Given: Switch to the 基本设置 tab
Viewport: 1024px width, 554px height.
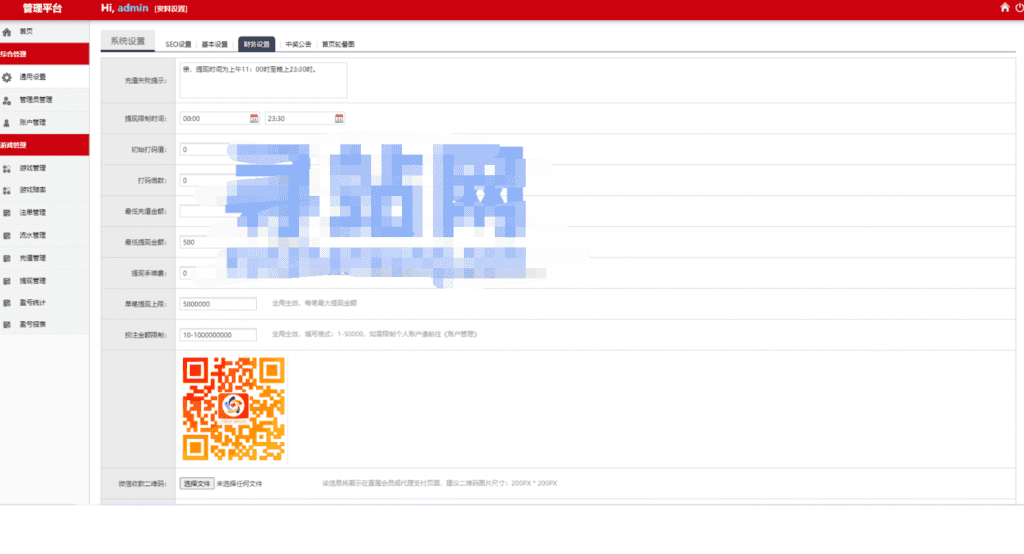Looking at the screenshot, I should (x=214, y=44).
